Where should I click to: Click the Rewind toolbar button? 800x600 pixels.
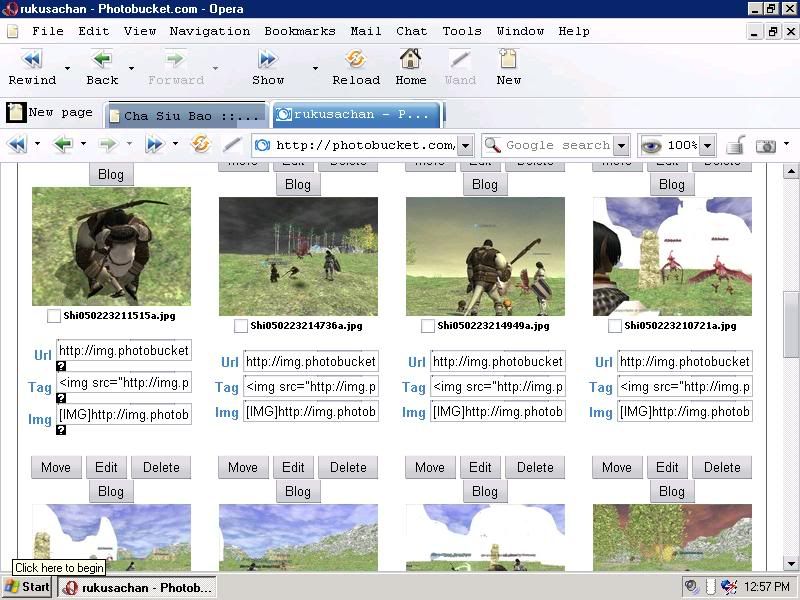[32, 67]
